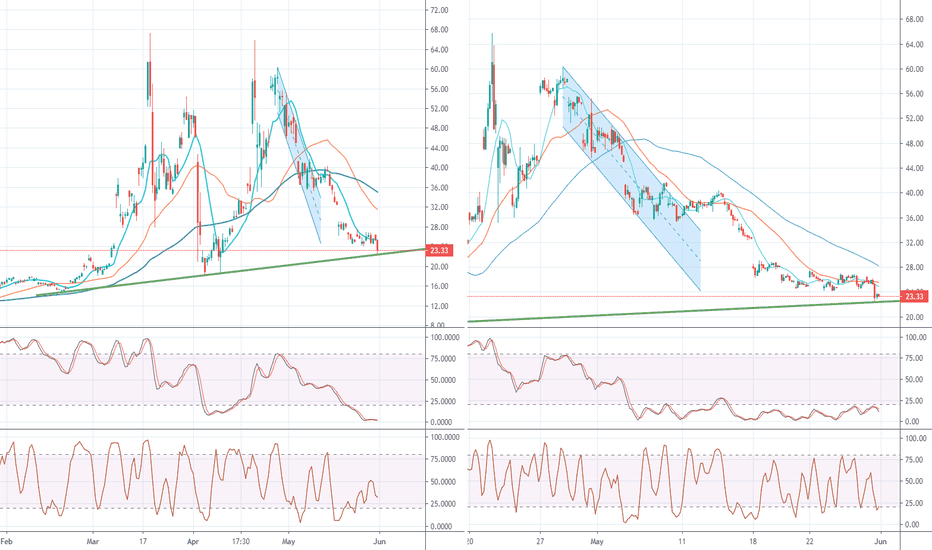Click the Mar label on left time axis
Image resolution: width=932 pixels, height=550 pixels.
pyautogui.click(x=93, y=542)
